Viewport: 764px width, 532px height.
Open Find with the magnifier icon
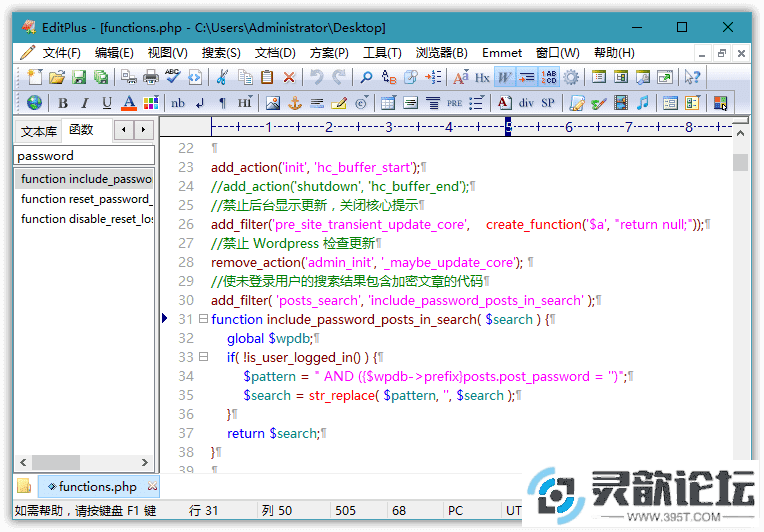(x=366, y=77)
